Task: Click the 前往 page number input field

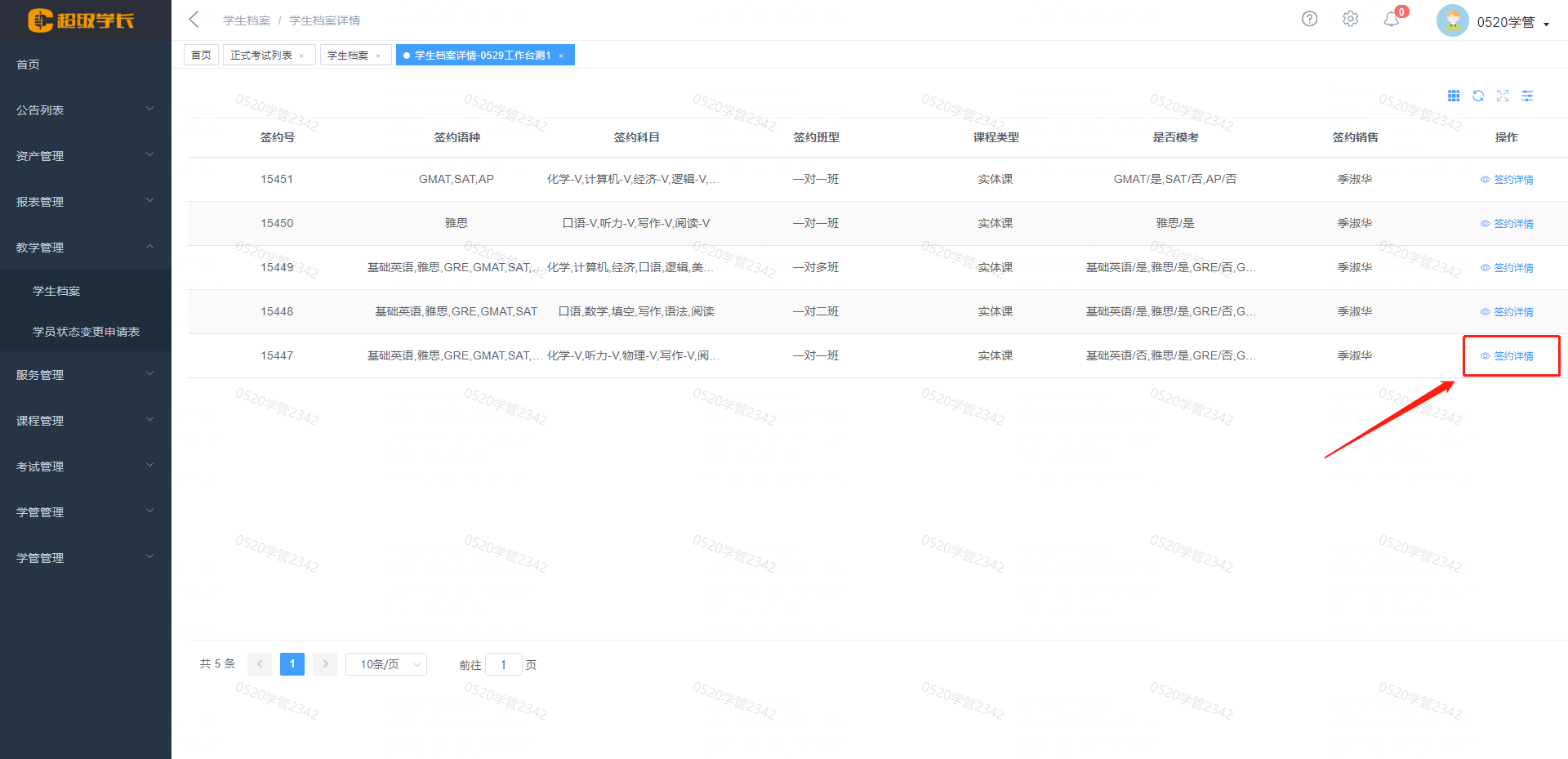Action: pyautogui.click(x=503, y=664)
